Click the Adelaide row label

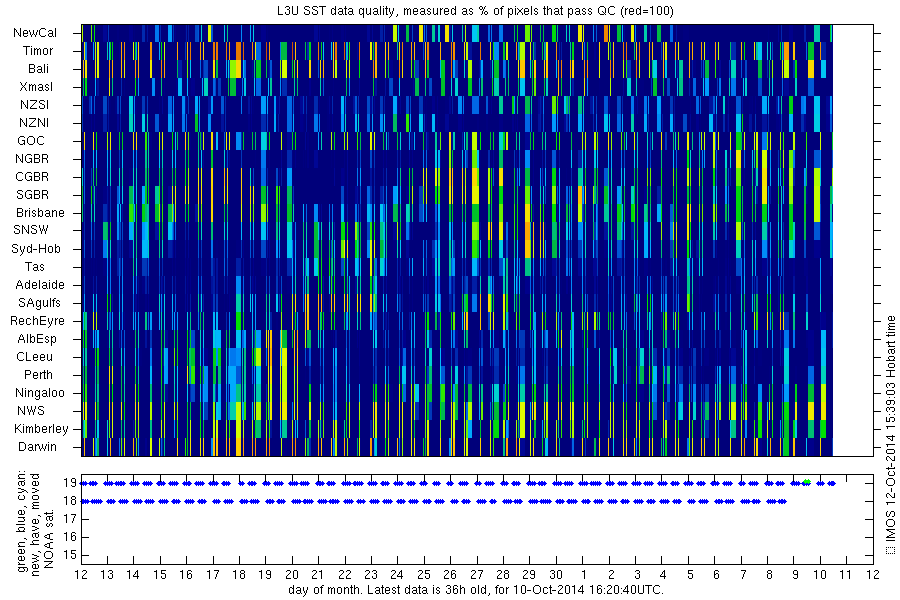click(x=40, y=285)
